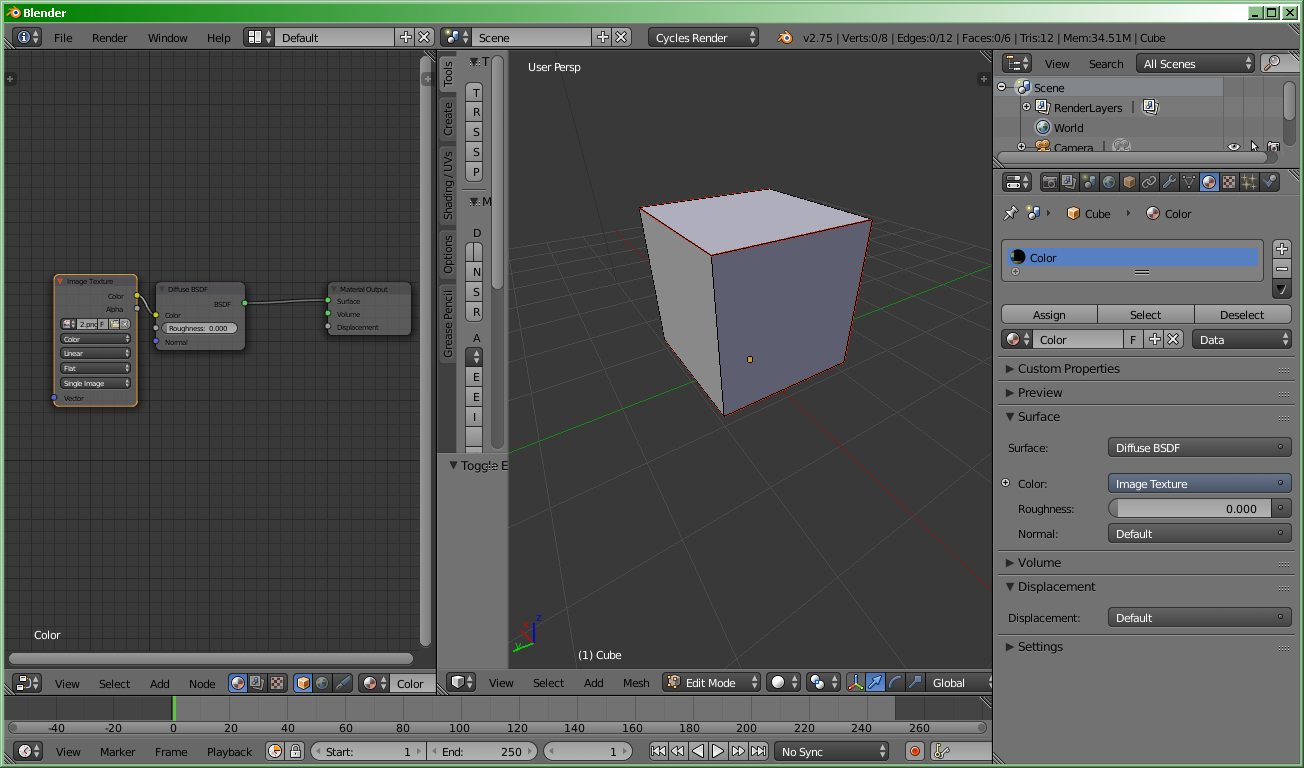Viewport: 1304px width, 768px height.
Task: Click the timeline horizontal scrollbar
Action: 497,727
